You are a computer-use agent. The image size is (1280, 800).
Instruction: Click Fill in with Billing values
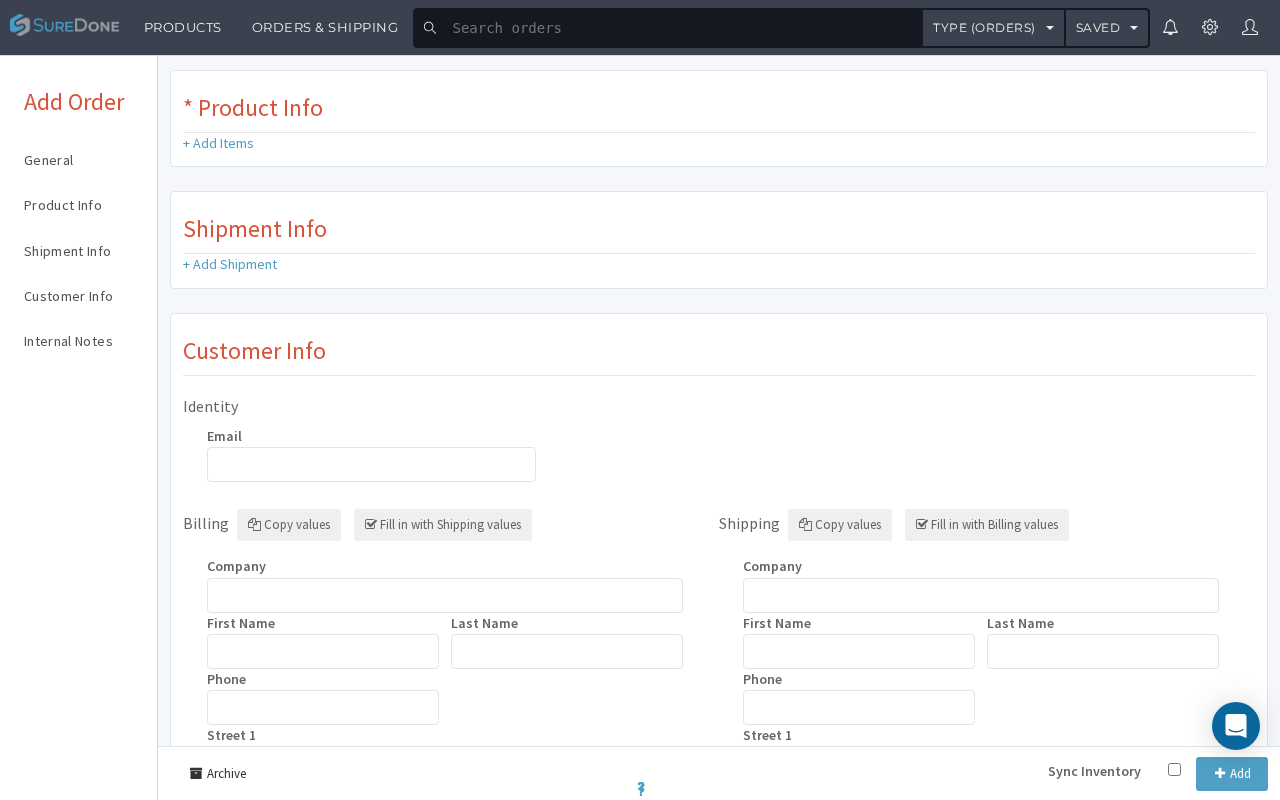tap(987, 525)
